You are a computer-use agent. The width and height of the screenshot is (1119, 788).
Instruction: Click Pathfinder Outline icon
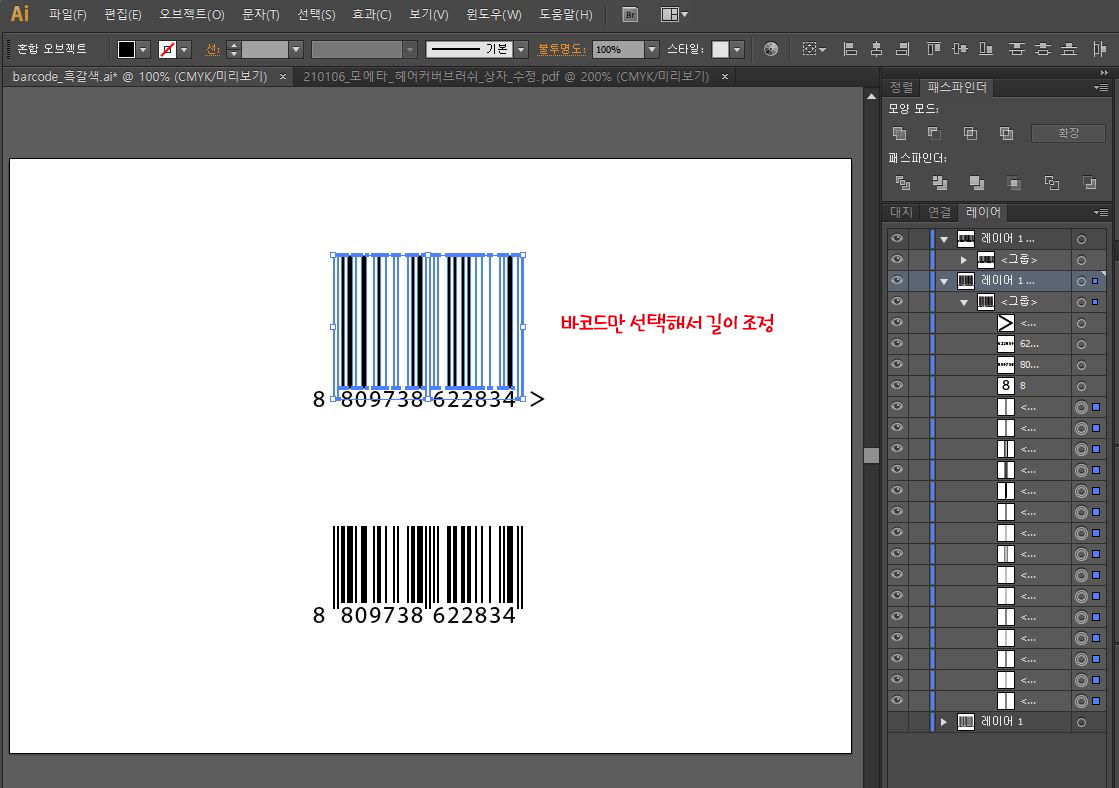[1052, 183]
